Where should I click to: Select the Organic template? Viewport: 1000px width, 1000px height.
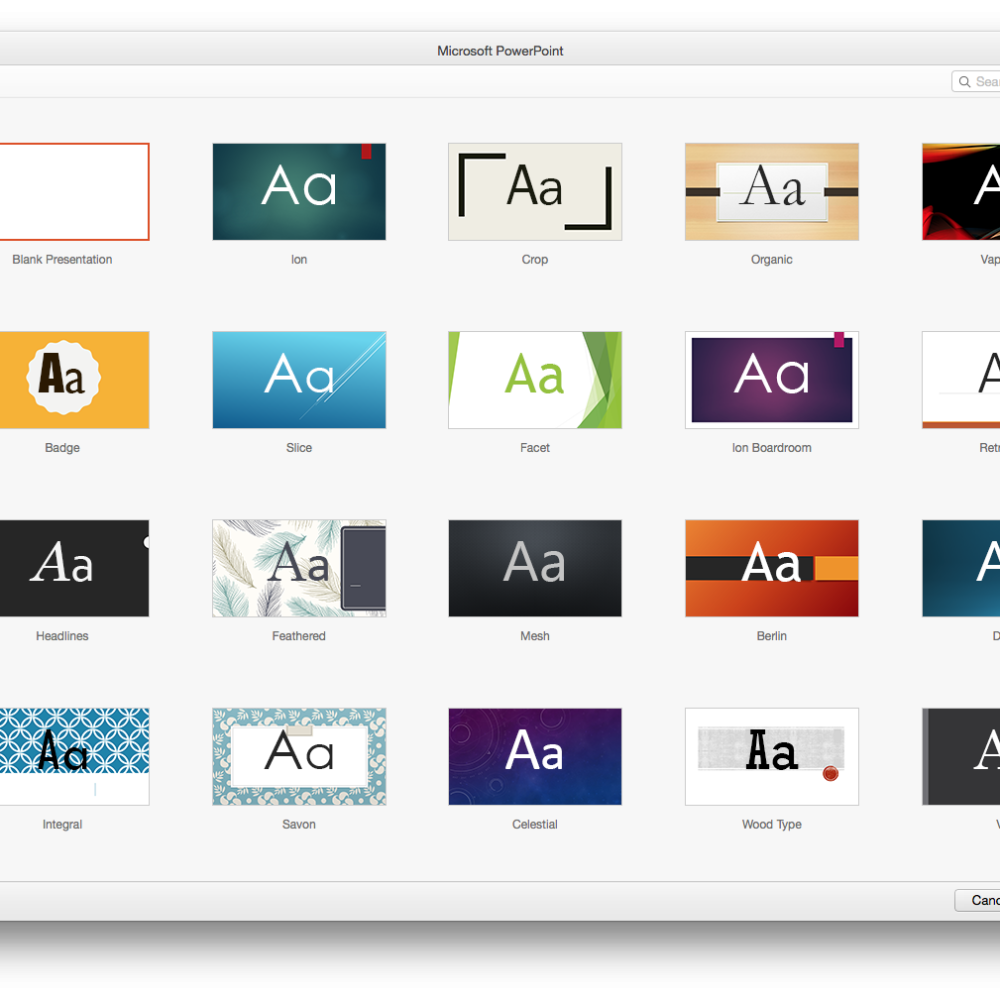pyautogui.click(x=771, y=191)
